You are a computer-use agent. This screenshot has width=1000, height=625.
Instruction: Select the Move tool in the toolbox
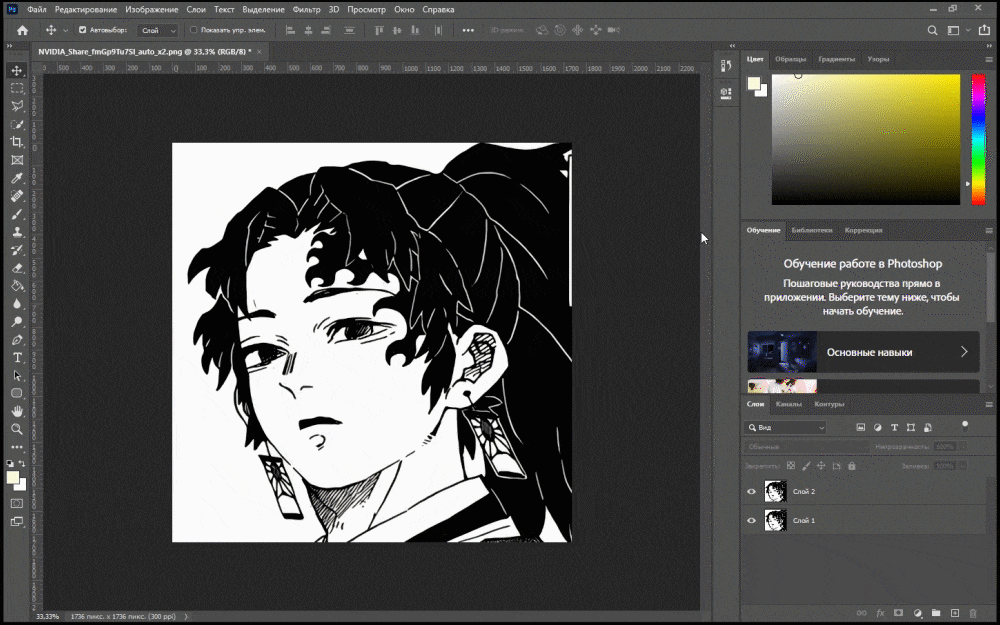(17, 71)
